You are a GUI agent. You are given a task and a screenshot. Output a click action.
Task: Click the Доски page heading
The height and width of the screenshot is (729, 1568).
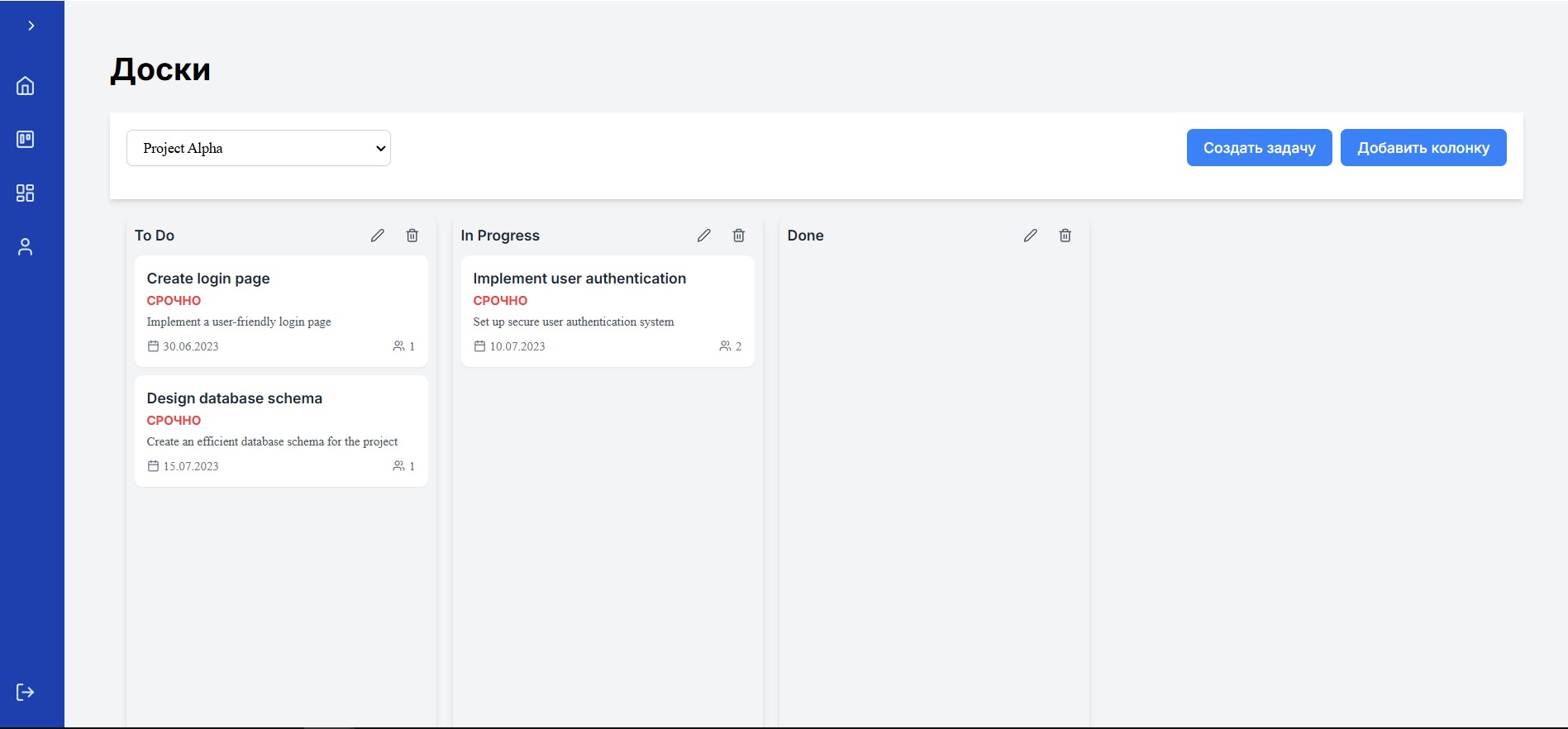(x=160, y=69)
